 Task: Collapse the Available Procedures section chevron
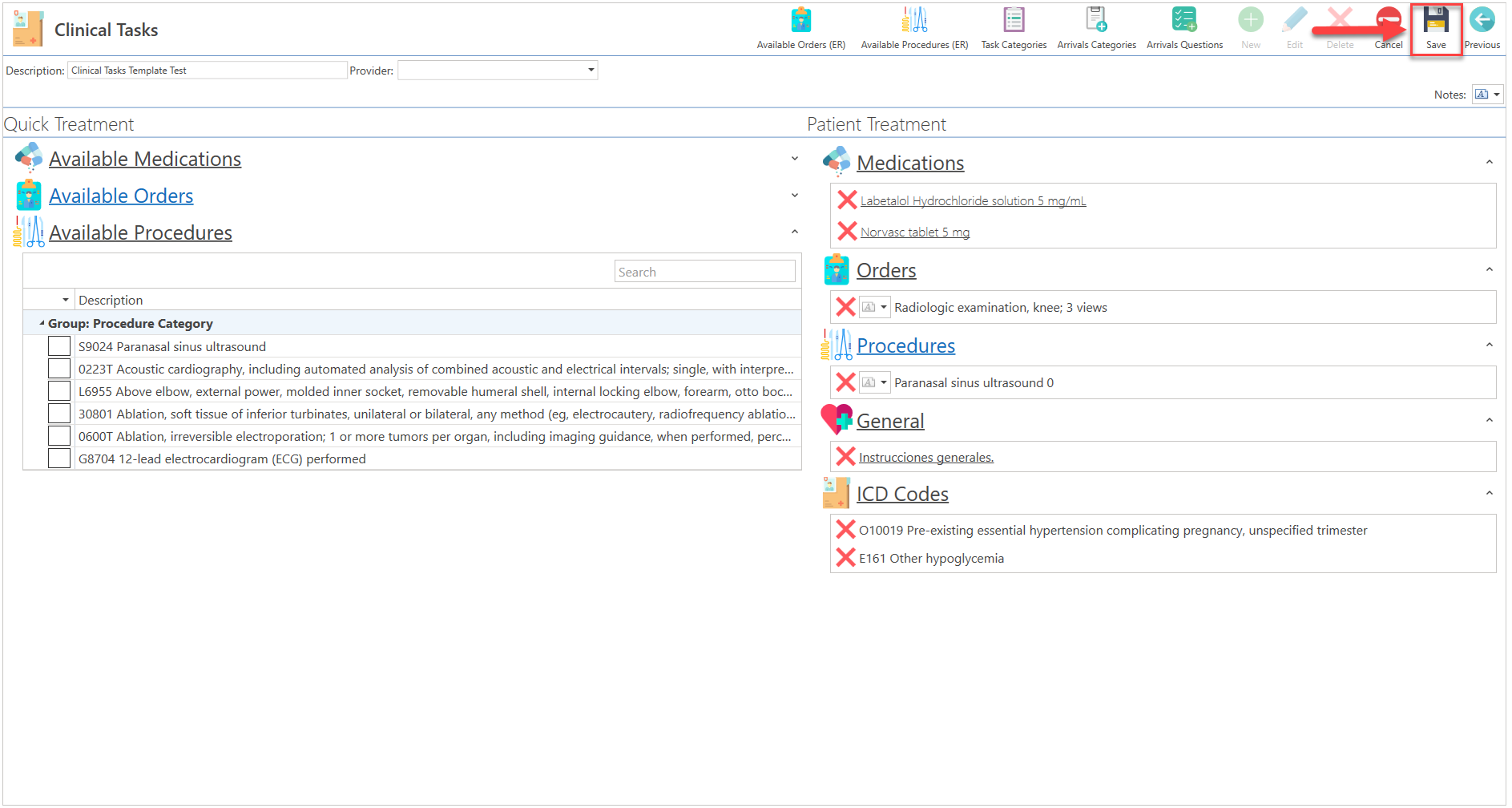tap(794, 232)
